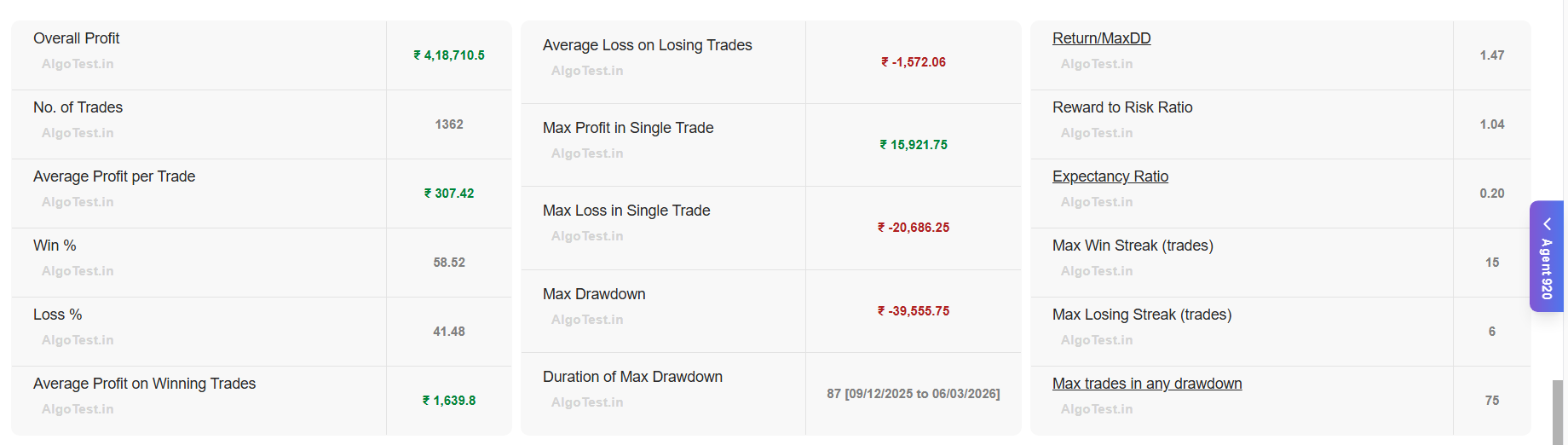This screenshot has height=445, width=1568.
Task: Open the Agent 920 side panel label
Action: coord(1547,269)
